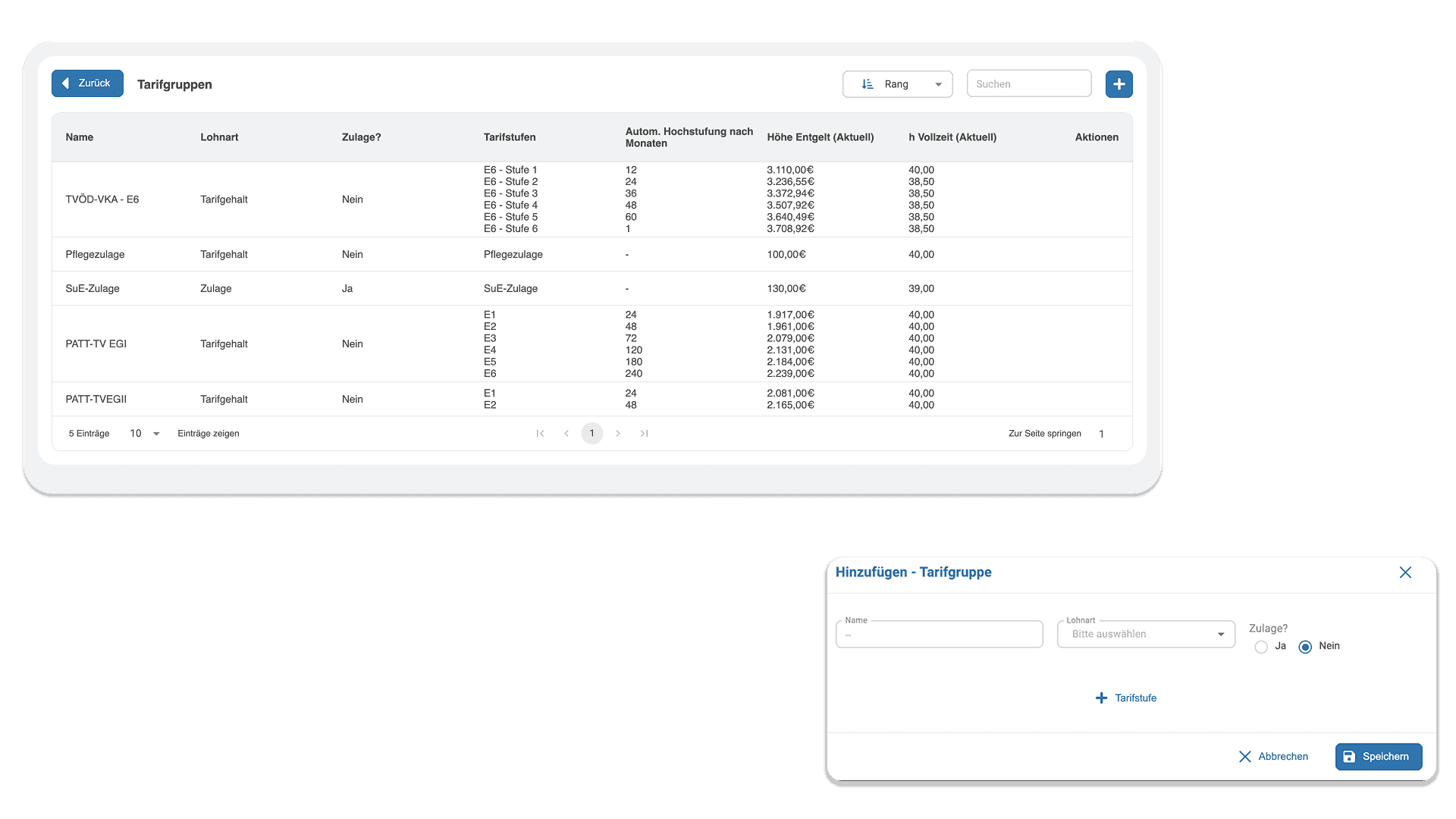Save with the Speichern button

1379,757
